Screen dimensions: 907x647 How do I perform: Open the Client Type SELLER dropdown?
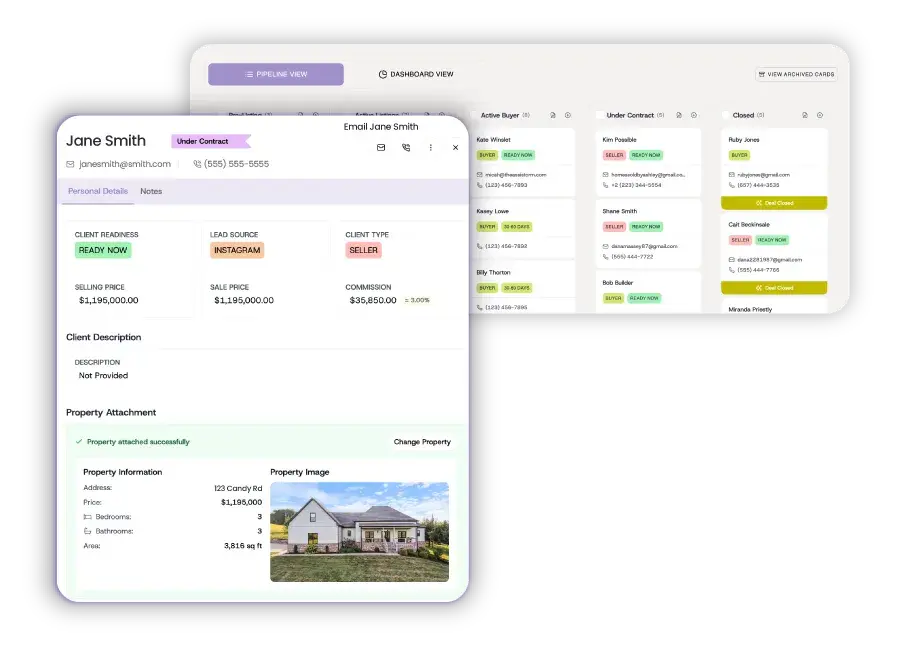pos(363,250)
